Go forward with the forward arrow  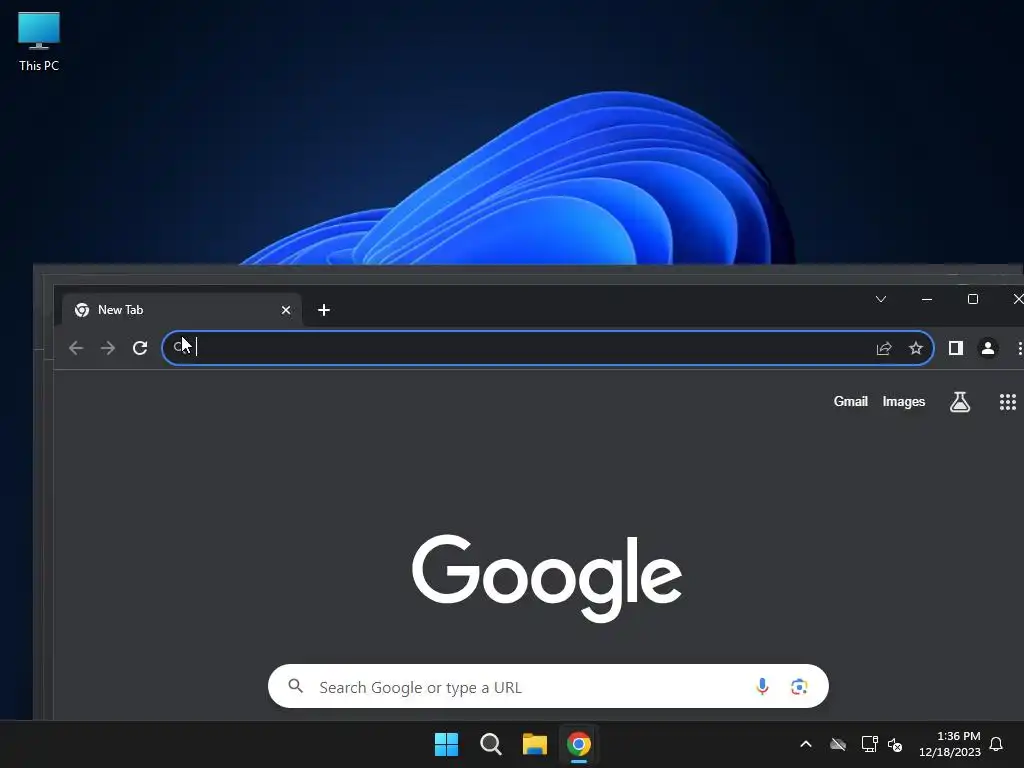click(108, 348)
